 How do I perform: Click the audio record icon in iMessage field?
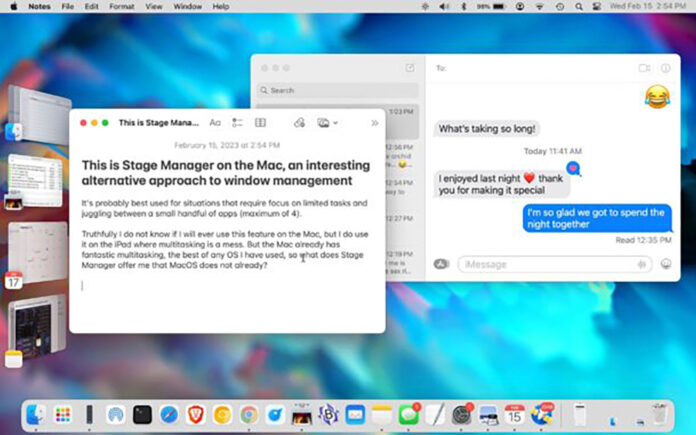tap(641, 265)
